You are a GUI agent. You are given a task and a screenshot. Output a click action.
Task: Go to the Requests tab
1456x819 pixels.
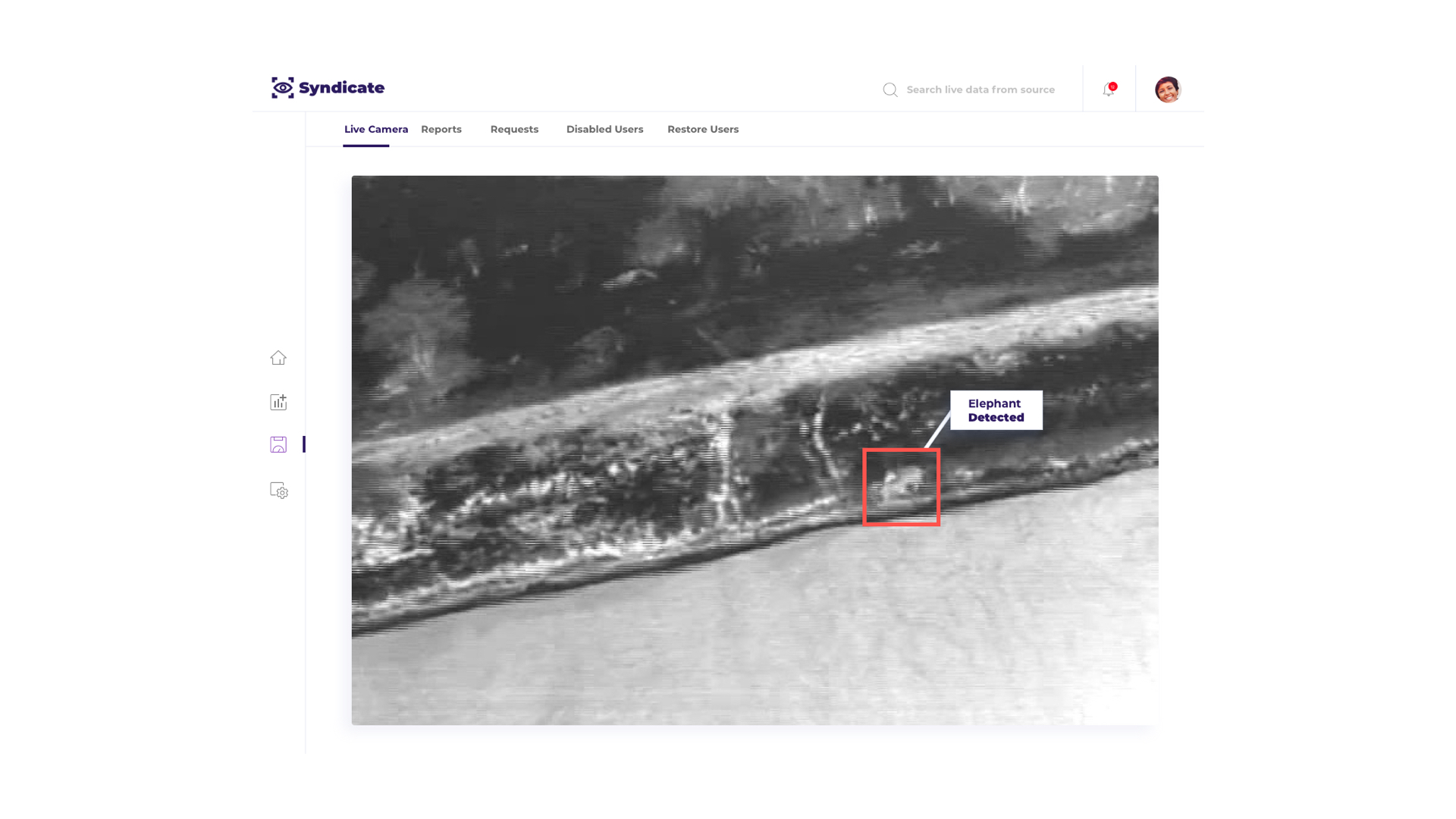(x=514, y=130)
